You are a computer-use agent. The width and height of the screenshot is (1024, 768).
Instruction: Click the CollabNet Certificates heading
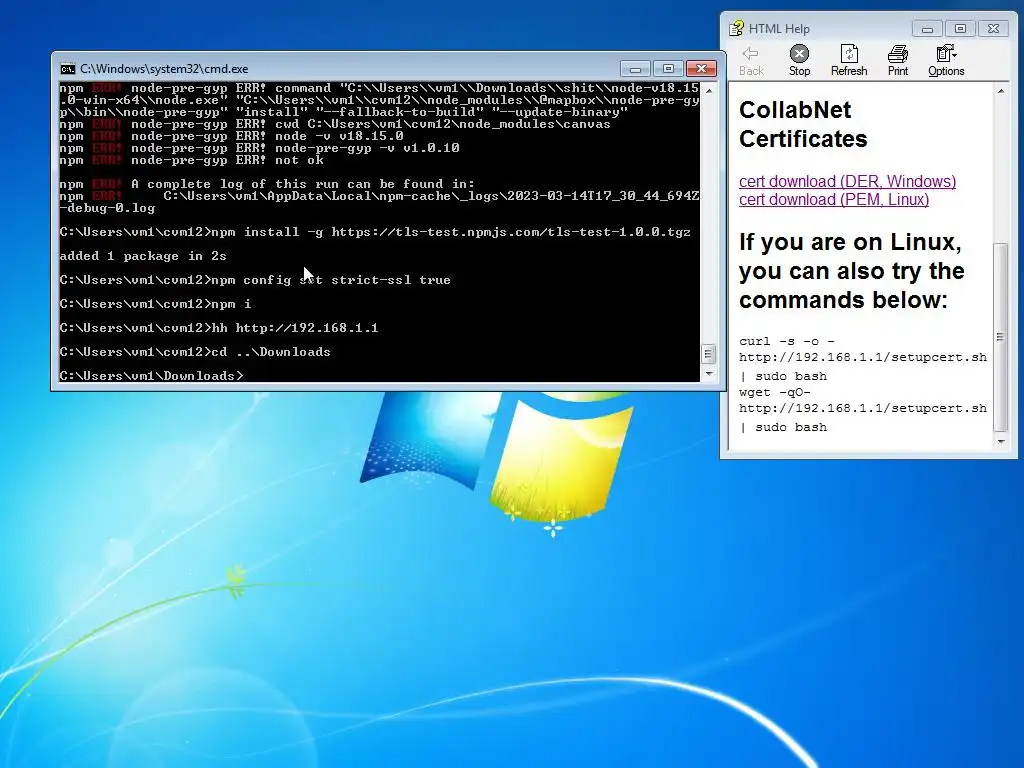[803, 124]
